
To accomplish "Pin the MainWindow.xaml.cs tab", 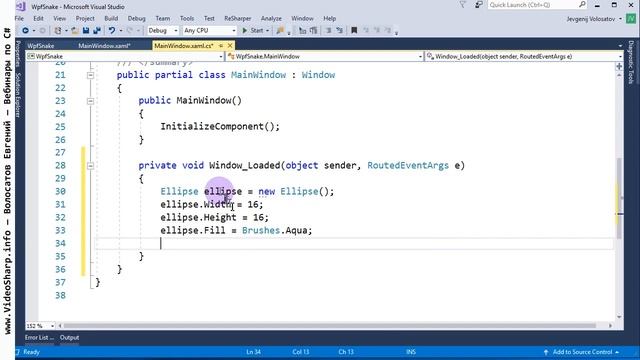I will pos(221,46).
